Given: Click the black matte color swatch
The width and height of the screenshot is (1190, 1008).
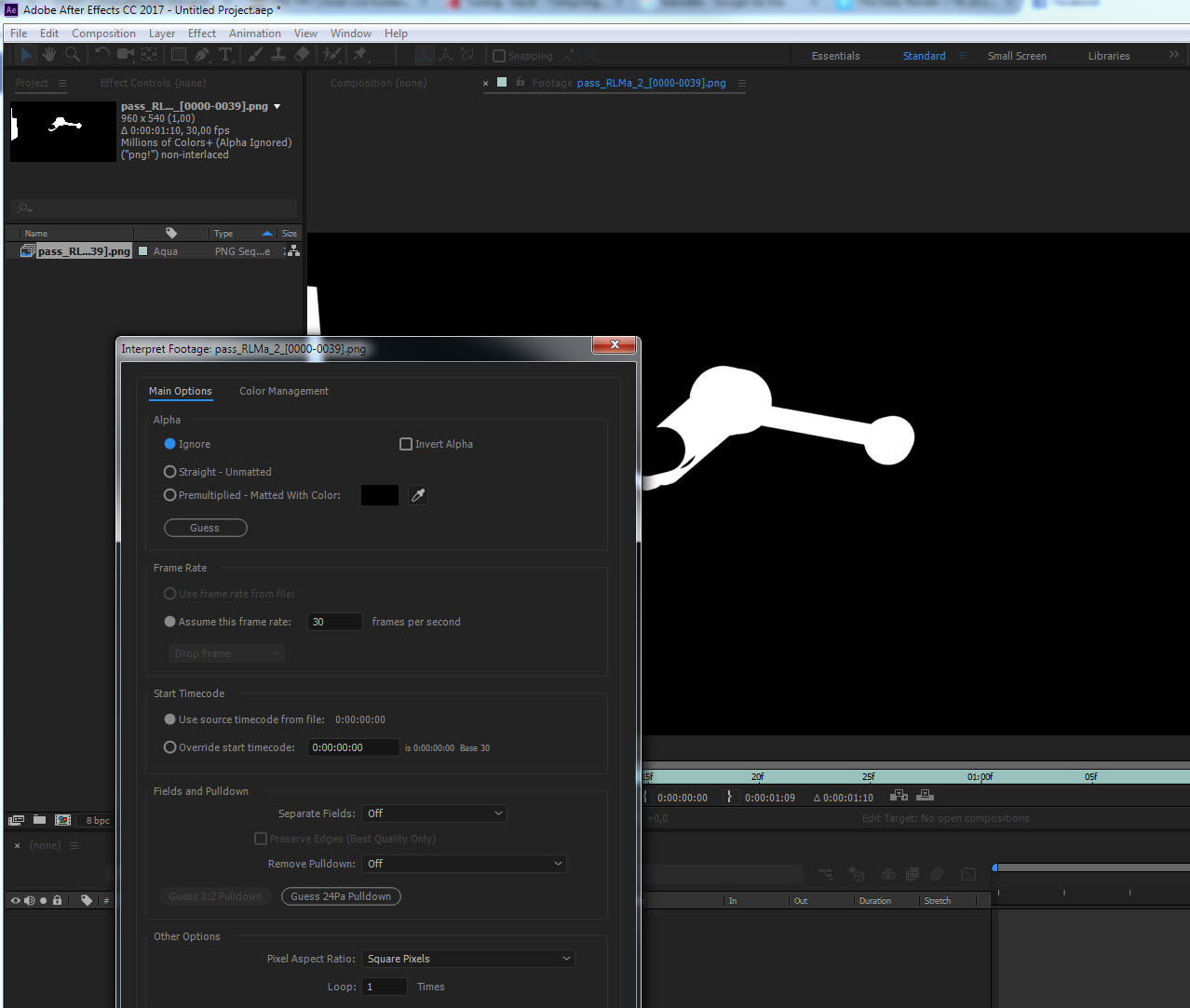Looking at the screenshot, I should pyautogui.click(x=380, y=495).
